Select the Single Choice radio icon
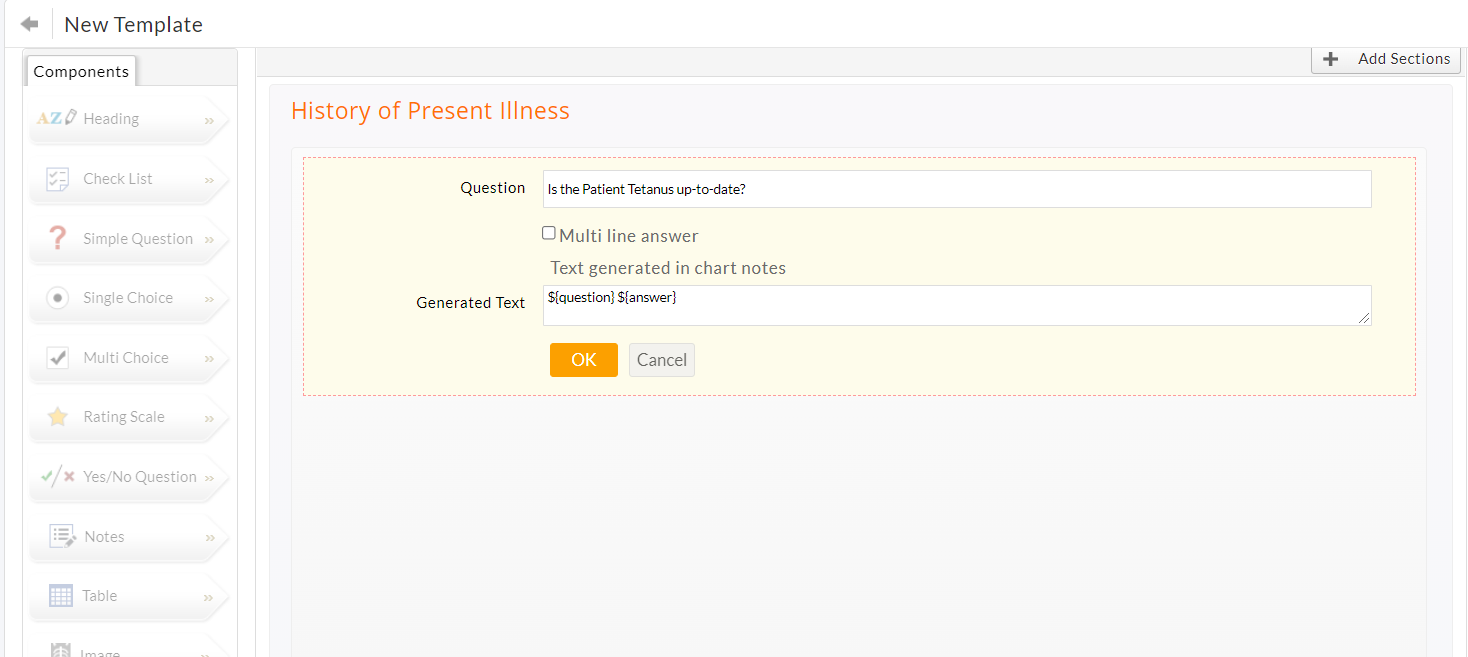The width and height of the screenshot is (1468, 657). [58, 298]
